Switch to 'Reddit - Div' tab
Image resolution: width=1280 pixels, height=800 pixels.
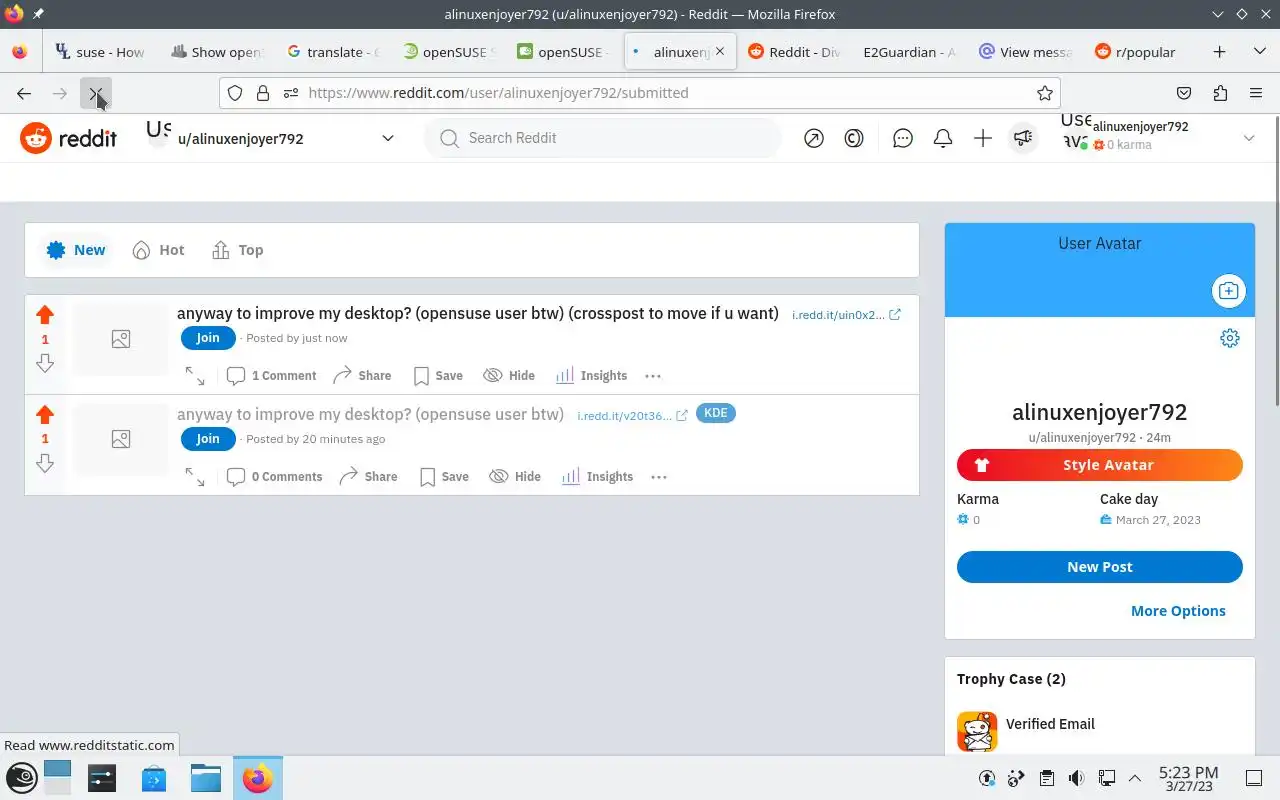(x=794, y=52)
